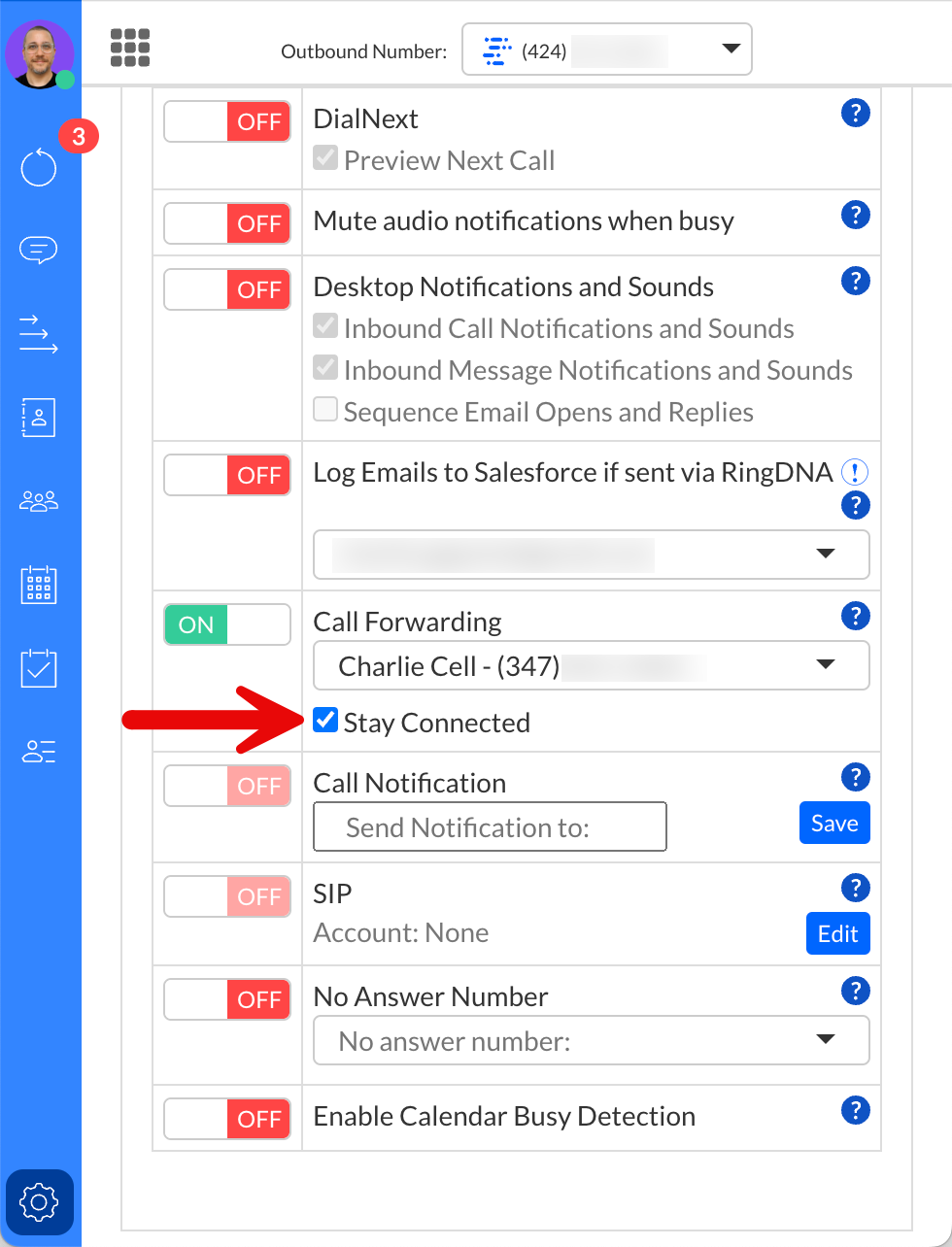Open call history refresh icon with badge
This screenshot has height=1247, width=952.
pyautogui.click(x=39, y=167)
